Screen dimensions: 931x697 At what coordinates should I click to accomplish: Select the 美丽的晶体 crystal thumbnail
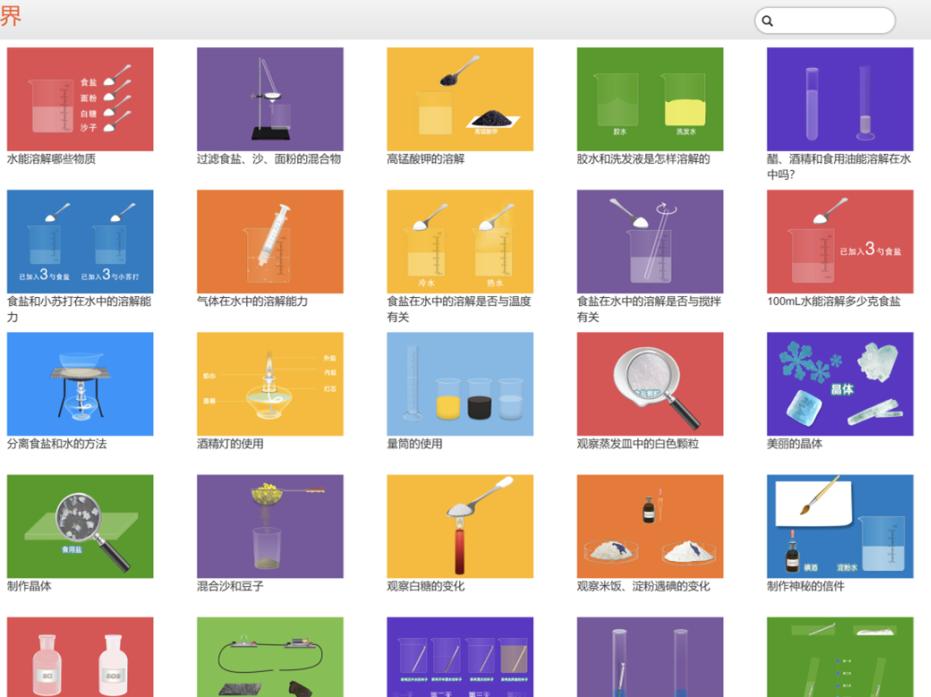coord(840,384)
